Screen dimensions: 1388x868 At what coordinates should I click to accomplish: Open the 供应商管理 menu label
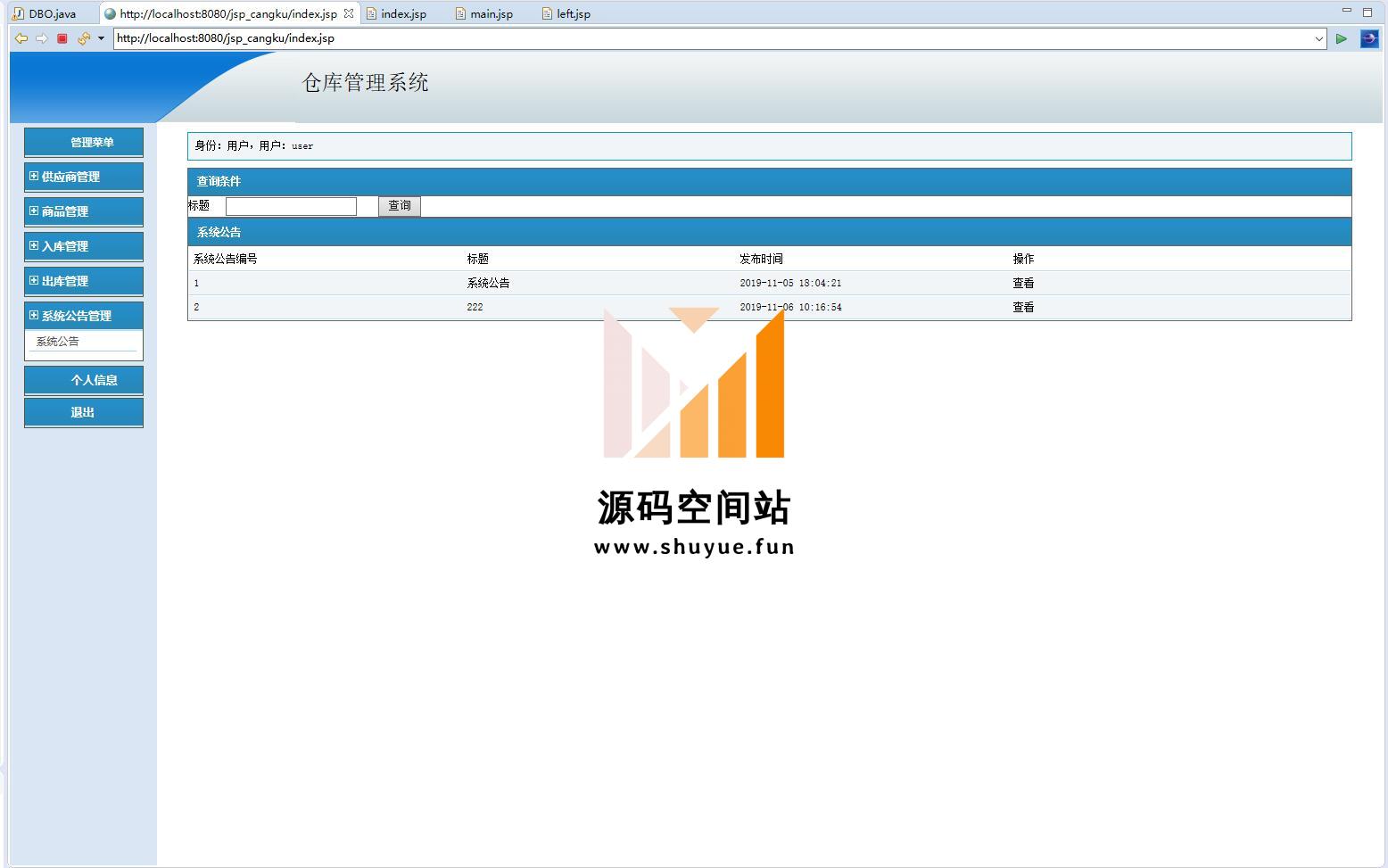click(x=70, y=177)
